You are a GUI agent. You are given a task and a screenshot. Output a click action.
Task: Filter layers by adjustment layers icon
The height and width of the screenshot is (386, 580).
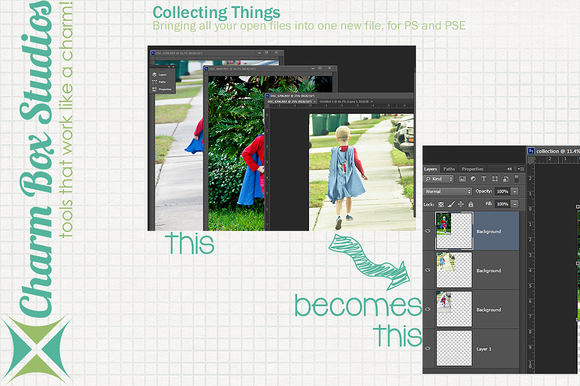click(473, 179)
